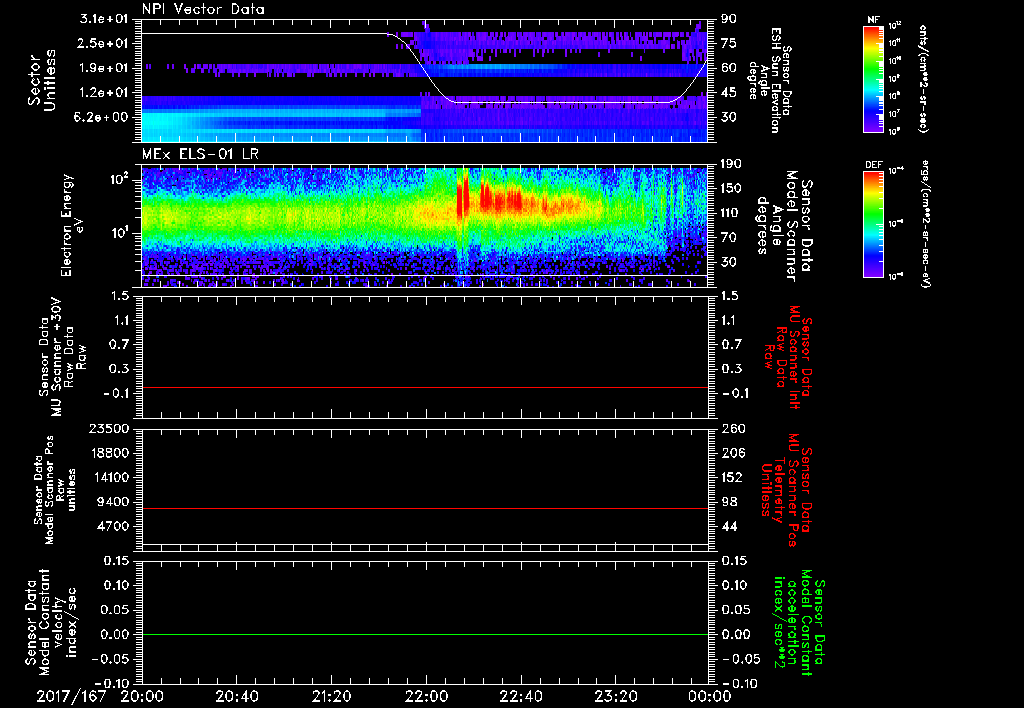1024x708 pixels.
Task: Click the 21:20 time axis label
Action: 331,695
